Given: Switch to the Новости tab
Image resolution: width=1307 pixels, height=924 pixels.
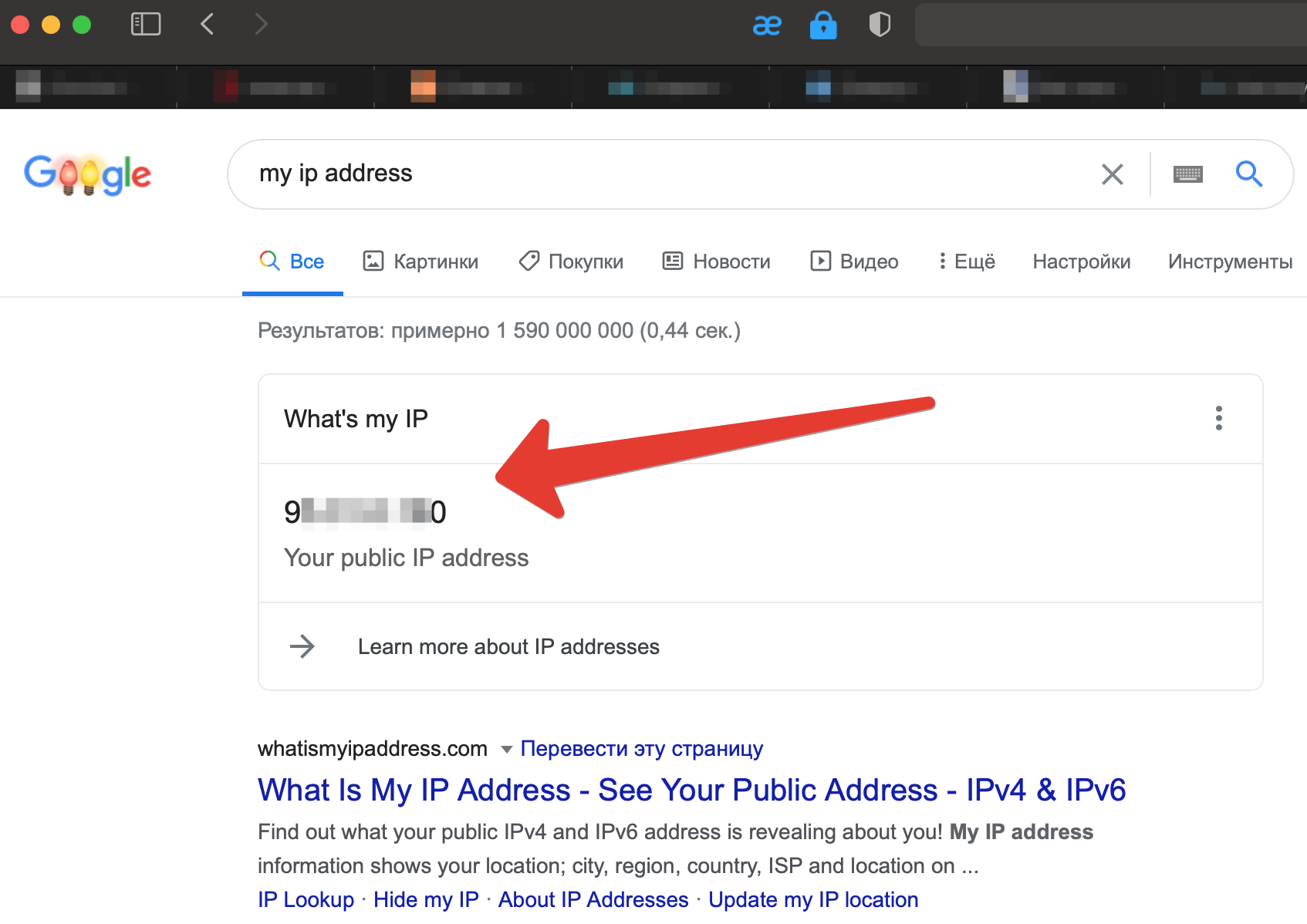Looking at the screenshot, I should 717,261.
